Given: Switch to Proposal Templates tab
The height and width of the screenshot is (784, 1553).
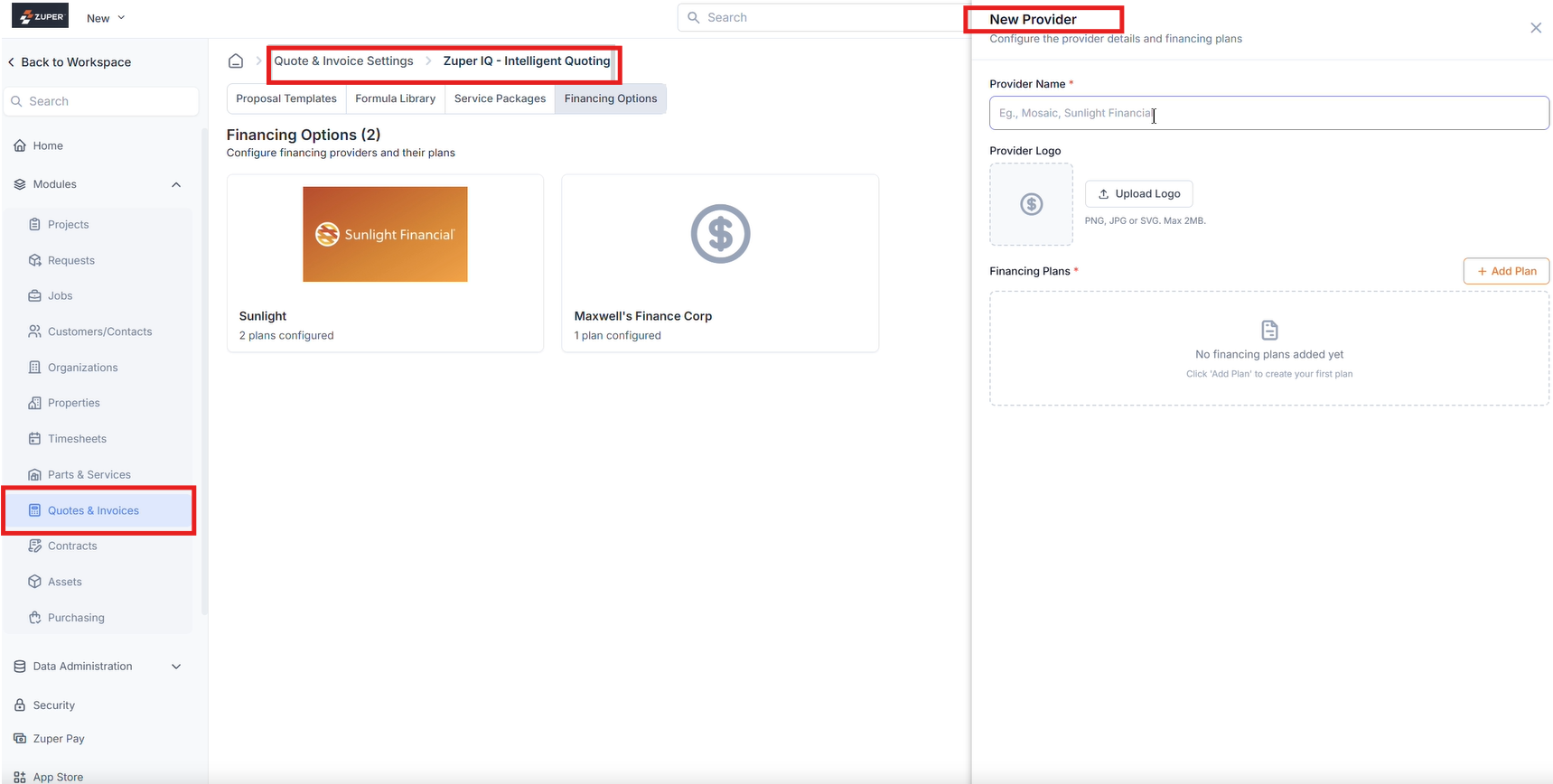Looking at the screenshot, I should coord(286,98).
